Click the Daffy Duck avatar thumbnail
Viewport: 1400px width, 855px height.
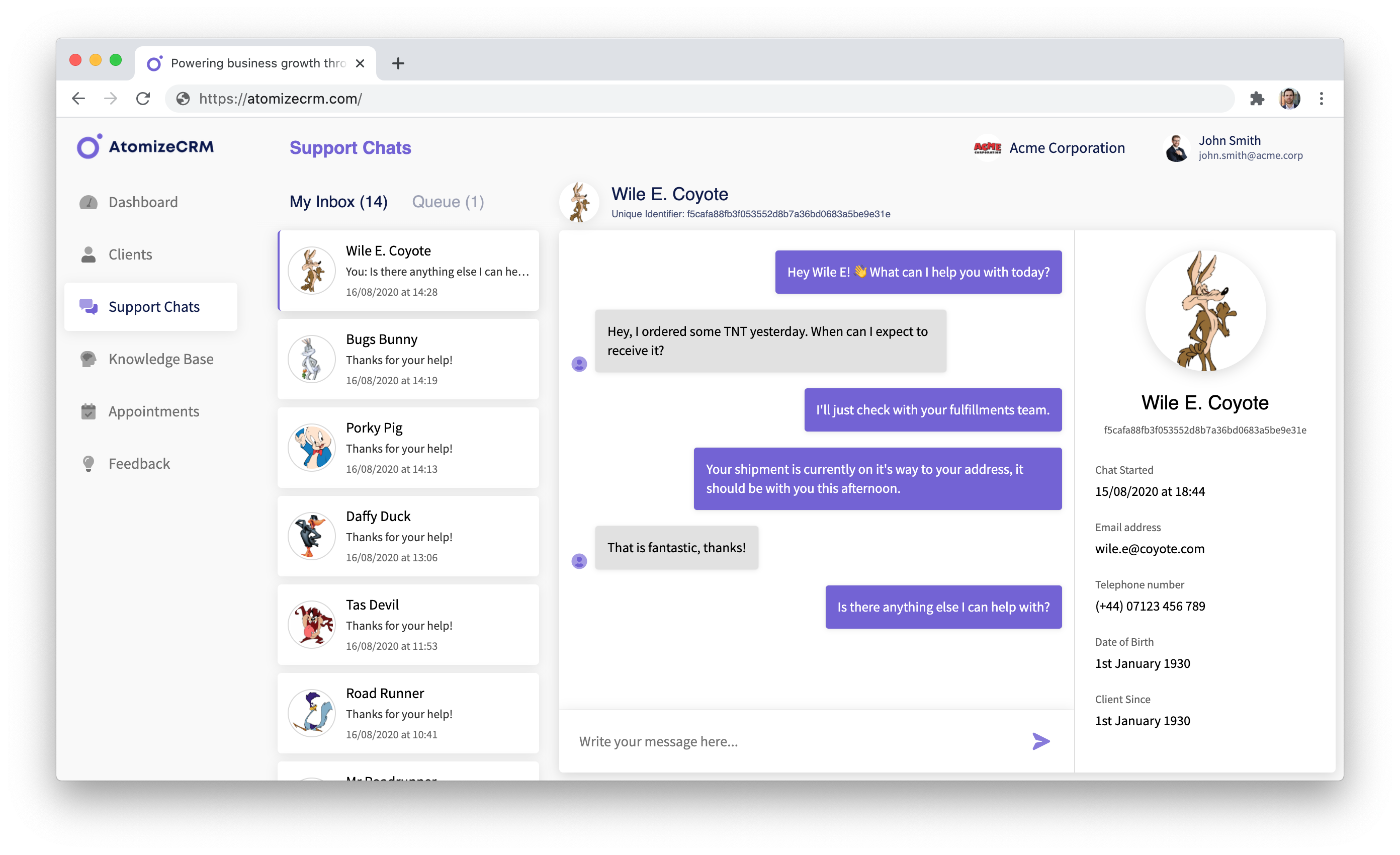coord(311,536)
